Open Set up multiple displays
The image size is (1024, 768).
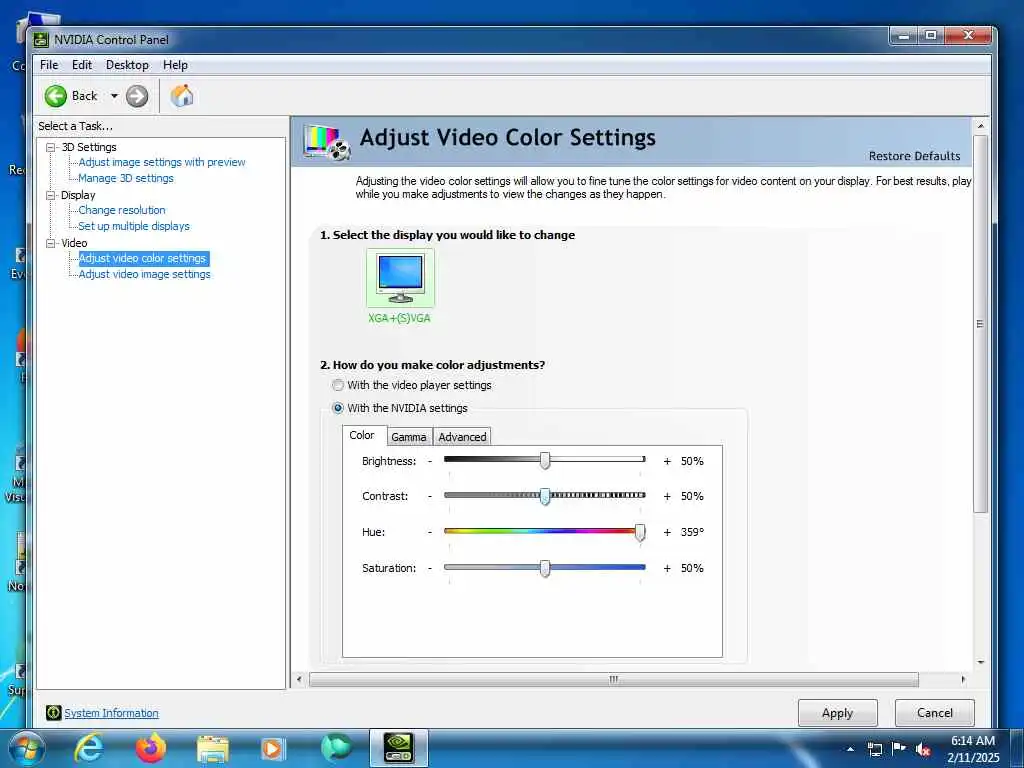click(134, 227)
